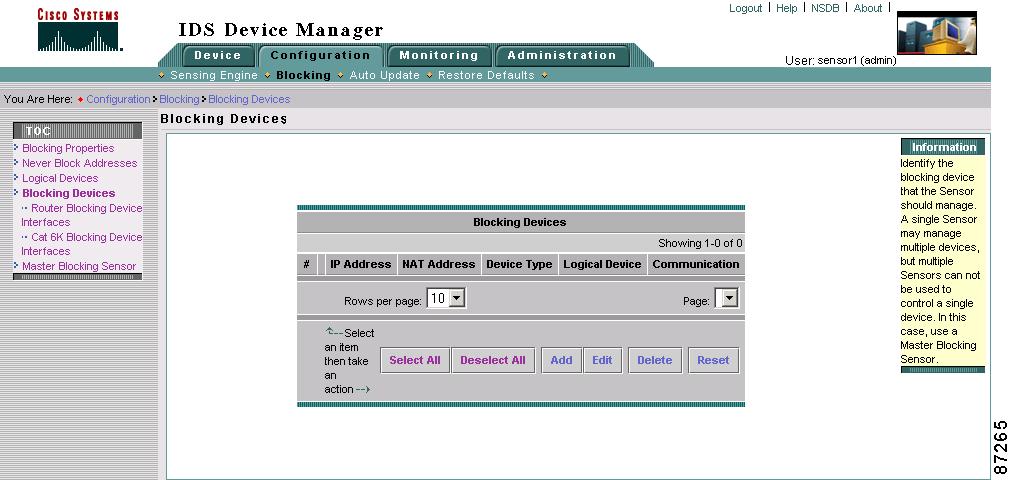The height and width of the screenshot is (480, 1013).
Task: Click the TOC panel header
Action: (x=78, y=130)
